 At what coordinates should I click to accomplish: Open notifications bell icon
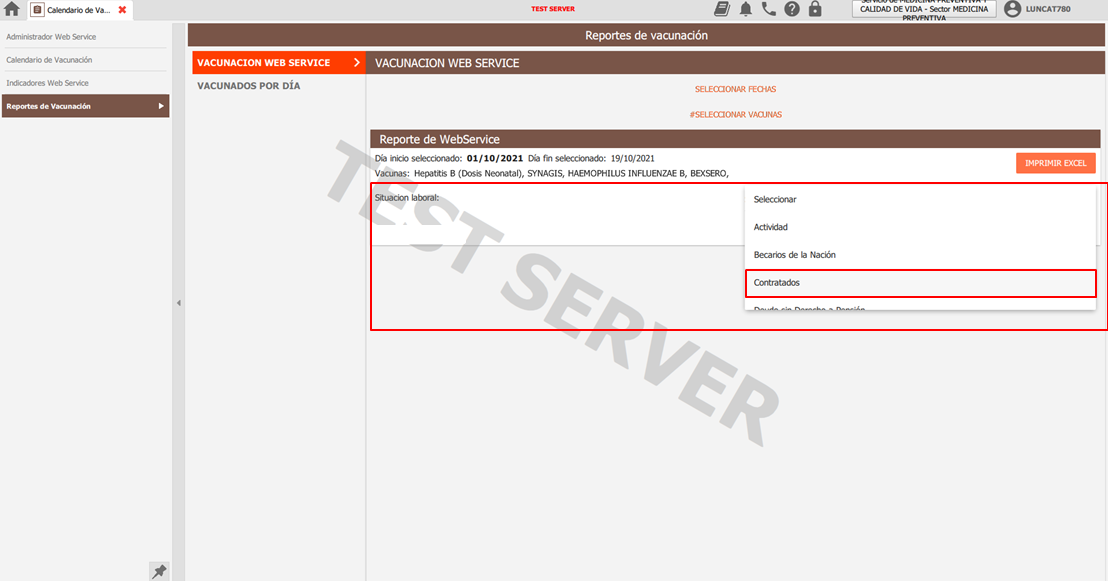[746, 9]
